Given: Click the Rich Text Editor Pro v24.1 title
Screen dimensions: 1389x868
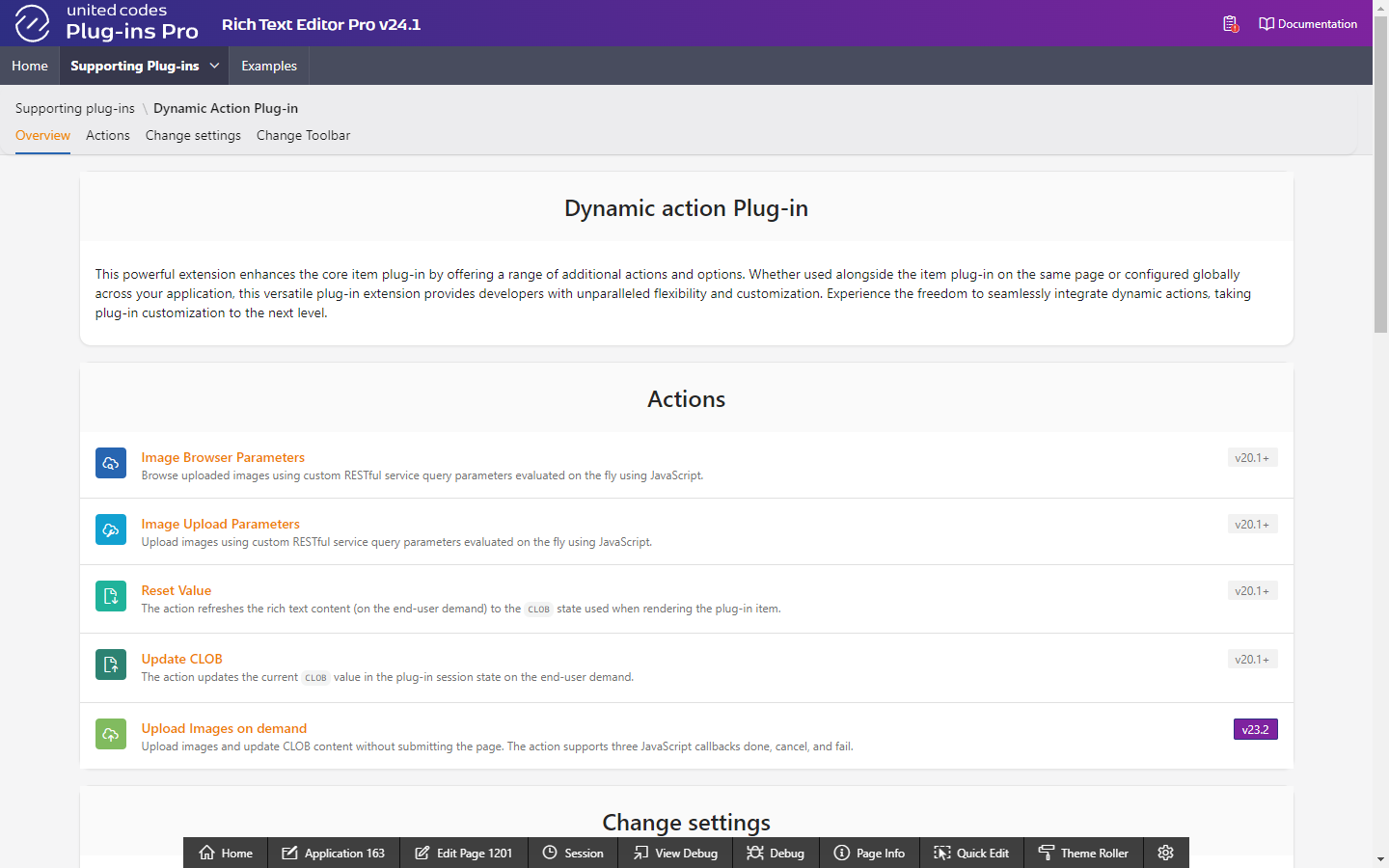Looking at the screenshot, I should 321,24.
